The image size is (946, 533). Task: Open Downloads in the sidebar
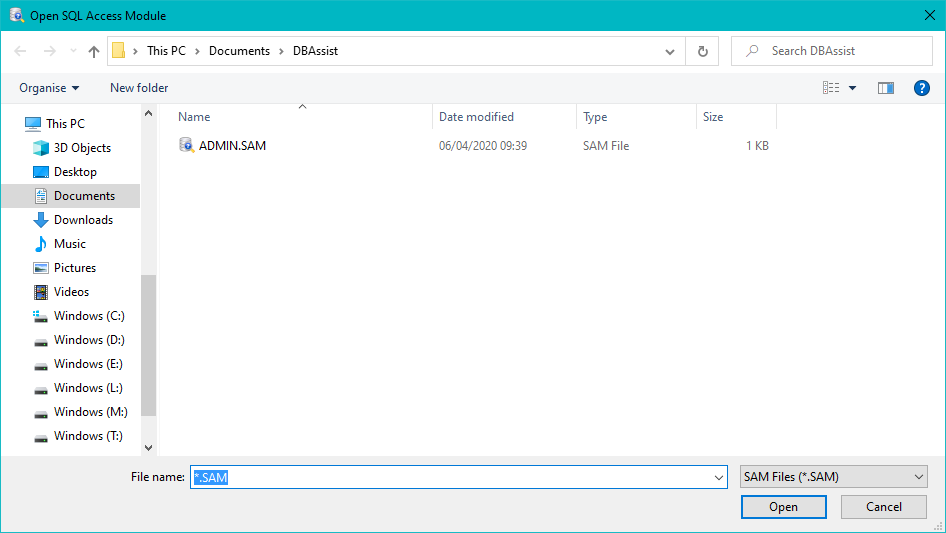click(83, 220)
